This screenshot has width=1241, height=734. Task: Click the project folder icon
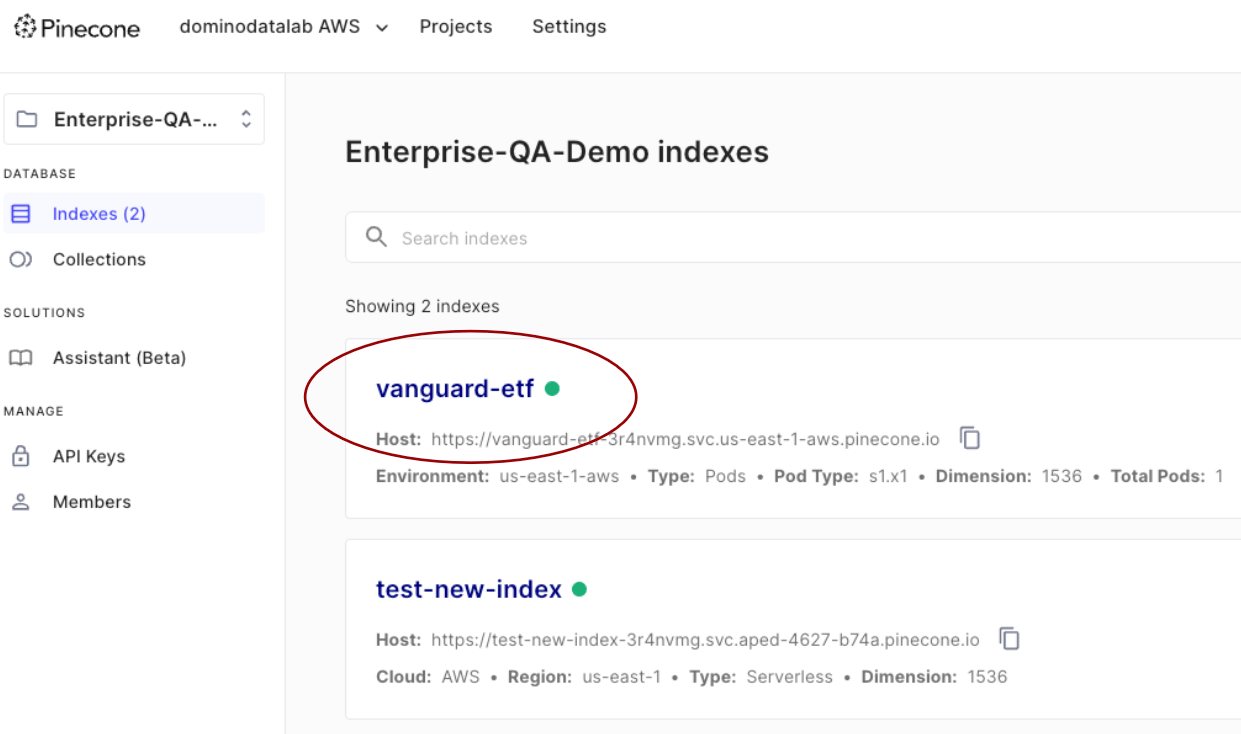(27, 119)
